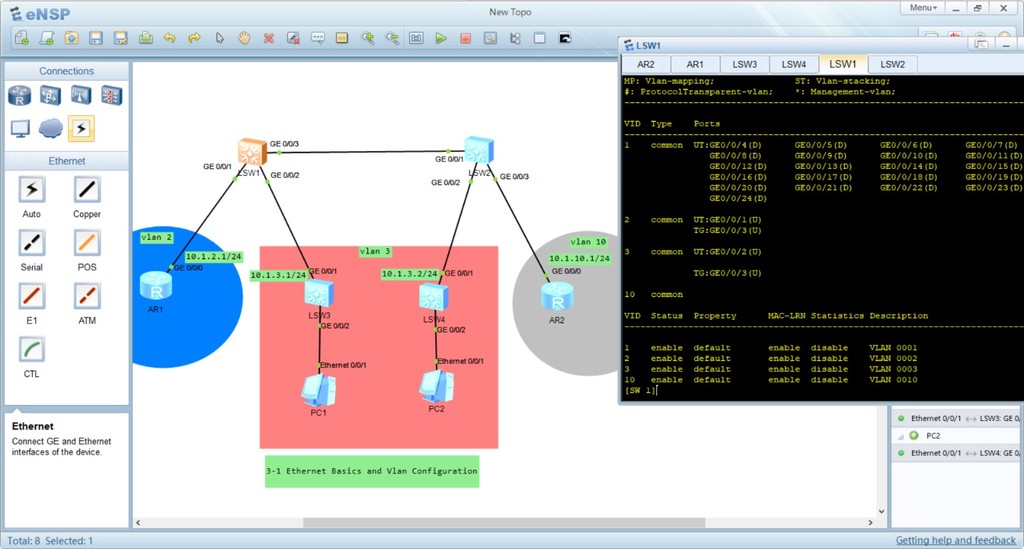Click the Zoom In magnifier icon

point(368,39)
